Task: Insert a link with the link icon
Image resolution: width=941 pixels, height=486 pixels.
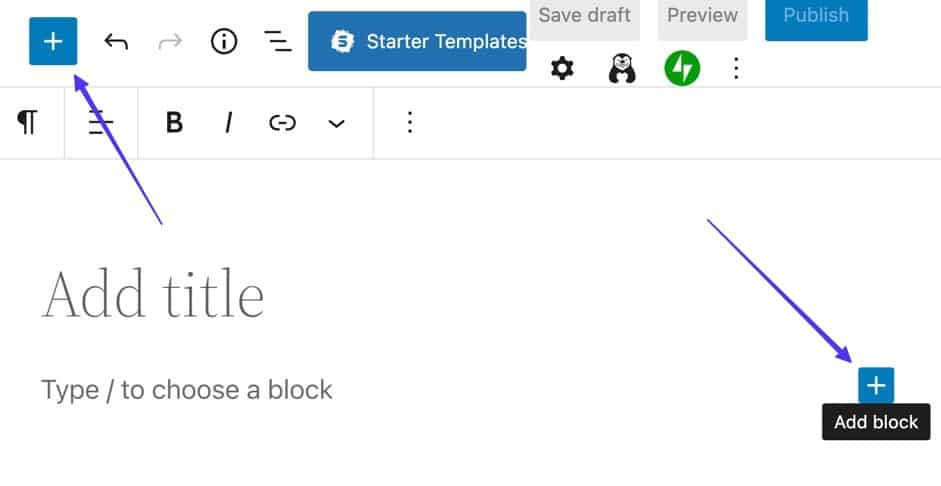Action: pyautogui.click(x=283, y=122)
